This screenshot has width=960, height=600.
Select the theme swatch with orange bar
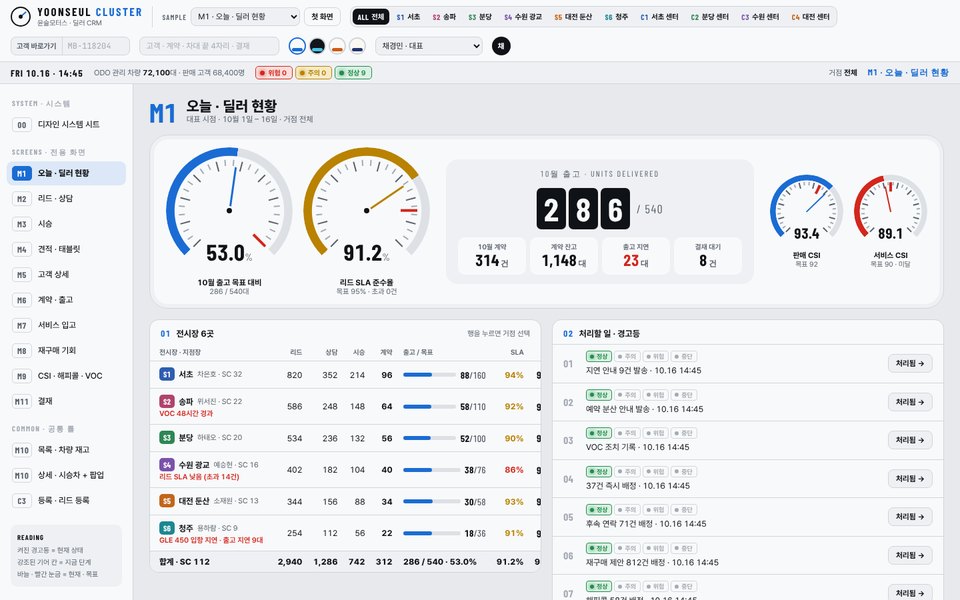337,46
